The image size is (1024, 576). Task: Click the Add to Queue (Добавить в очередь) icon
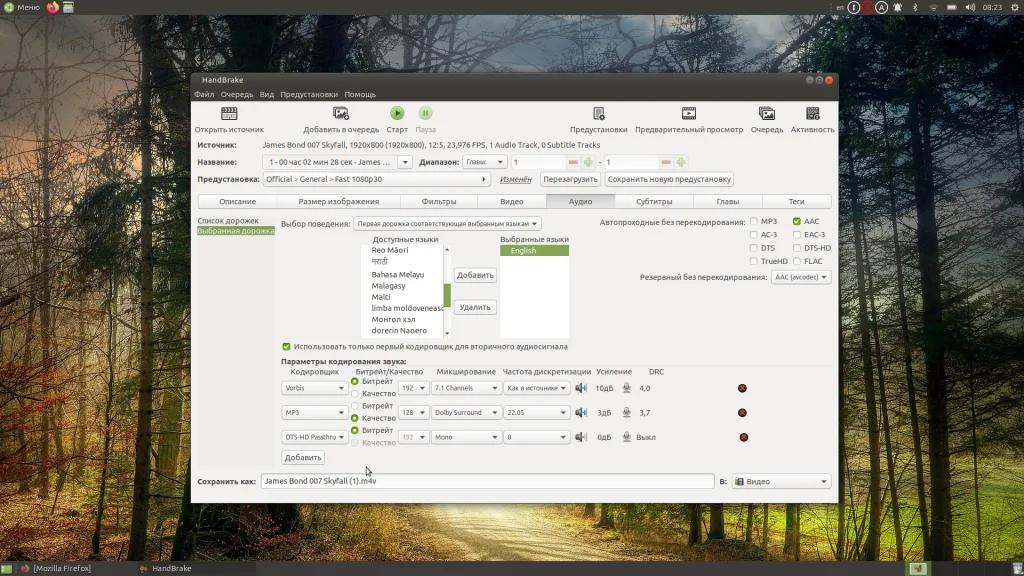pos(341,114)
